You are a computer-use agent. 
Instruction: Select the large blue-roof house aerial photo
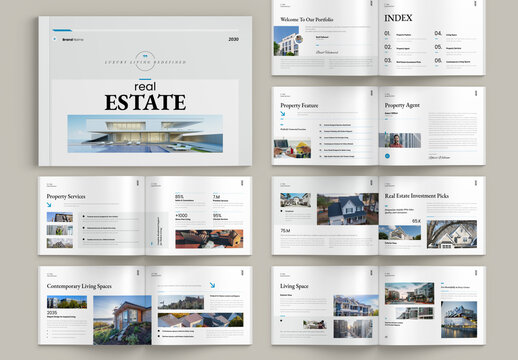click(x=348, y=209)
